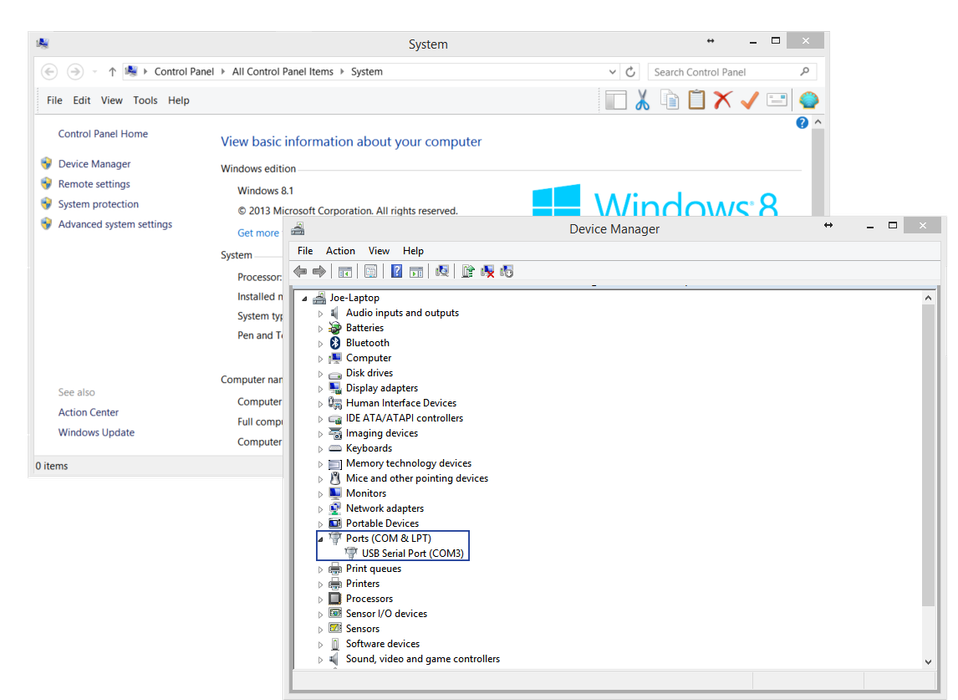958x700 pixels.
Task: Click All Control Panel Items in breadcrumb
Action: point(282,71)
